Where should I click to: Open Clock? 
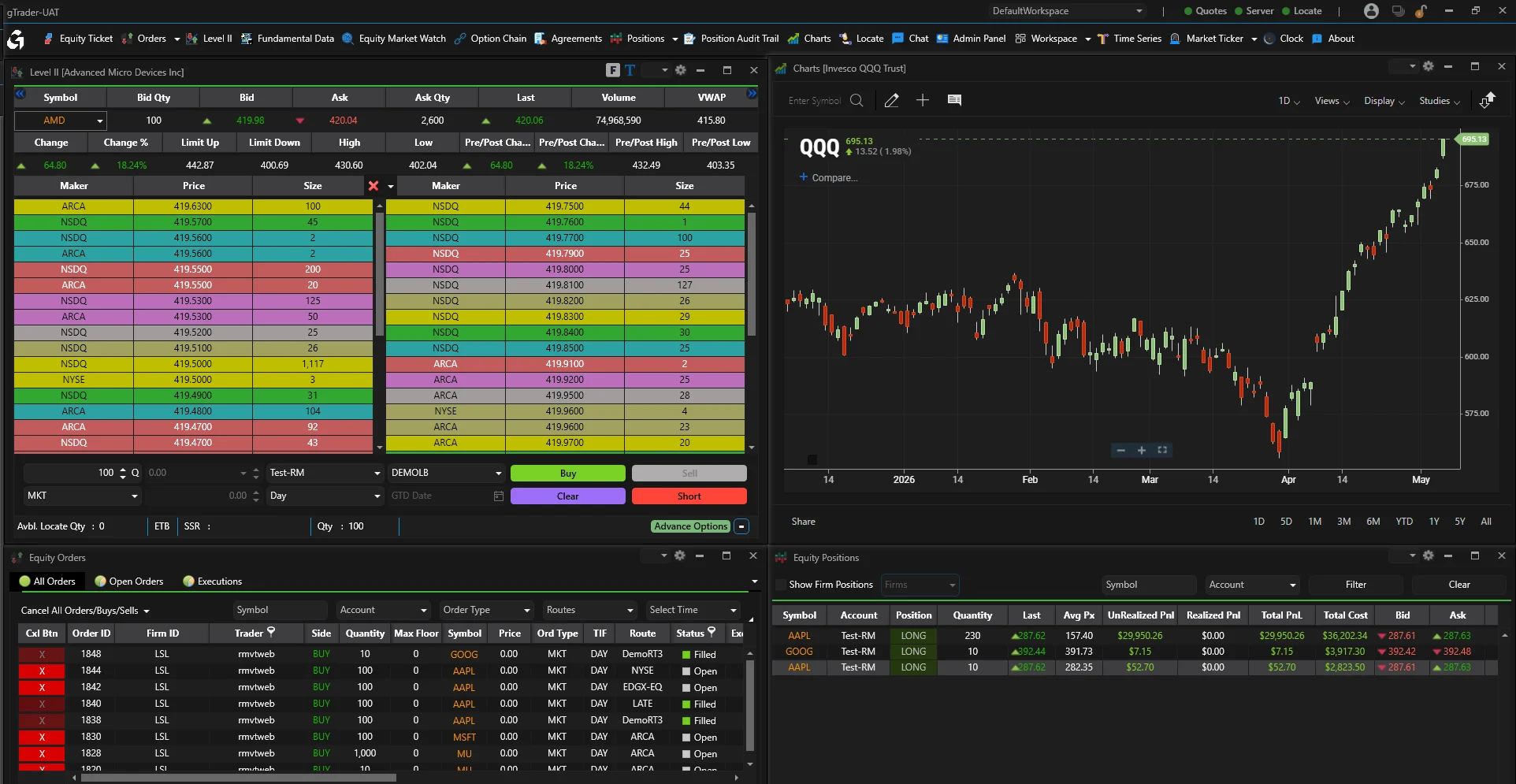point(1284,39)
